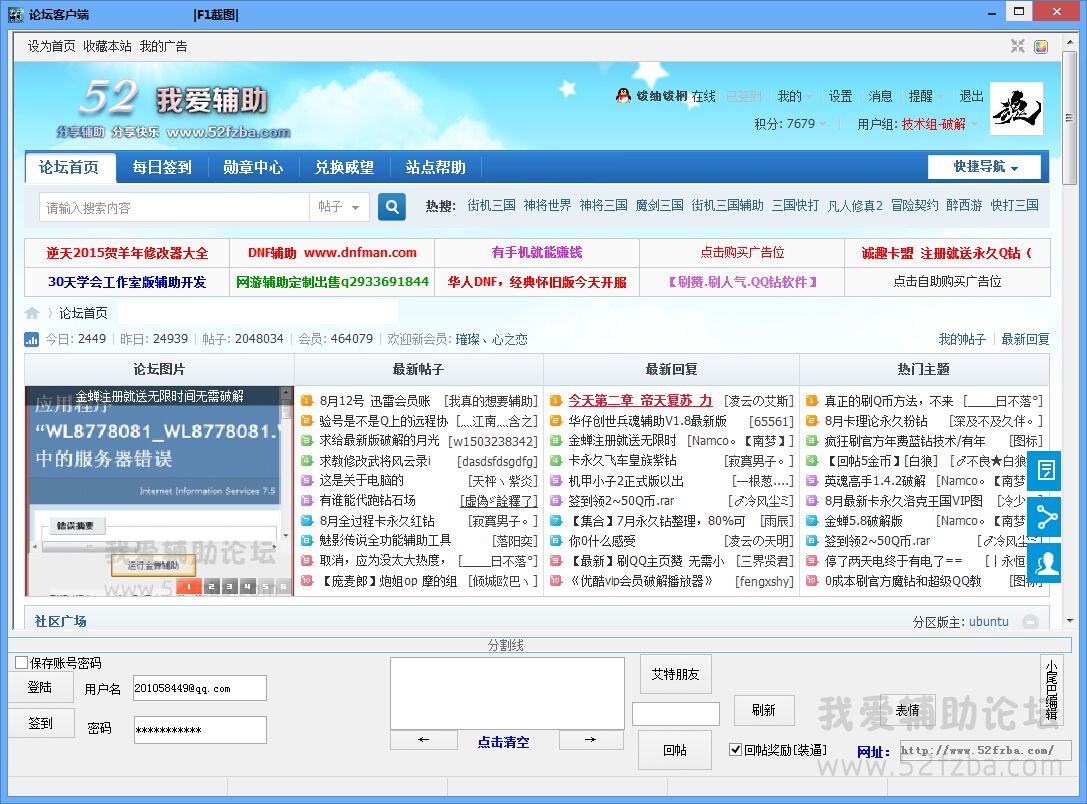
Task: Click the 用户名 username input field
Action: 200,688
